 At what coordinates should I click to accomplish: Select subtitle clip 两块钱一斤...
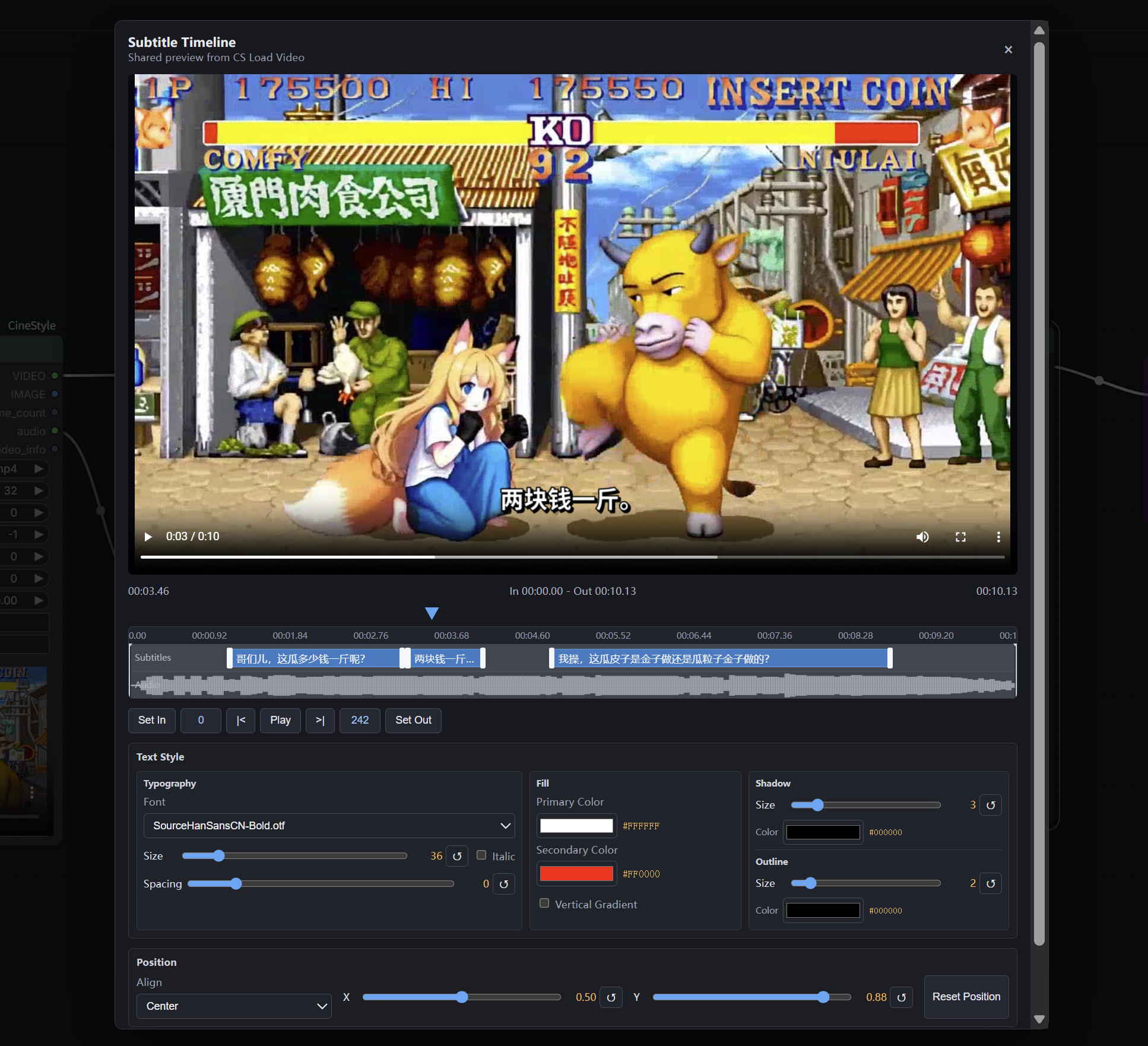point(444,658)
